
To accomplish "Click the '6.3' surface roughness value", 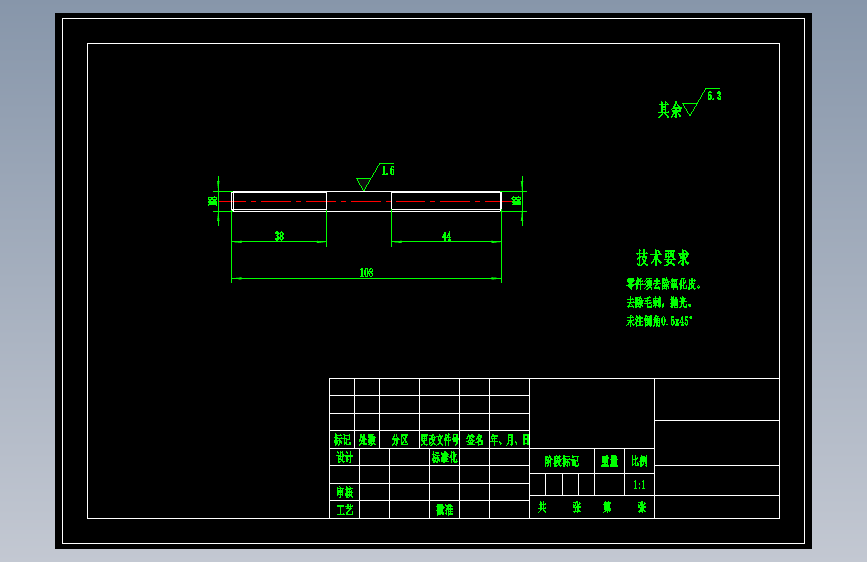I will [714, 96].
